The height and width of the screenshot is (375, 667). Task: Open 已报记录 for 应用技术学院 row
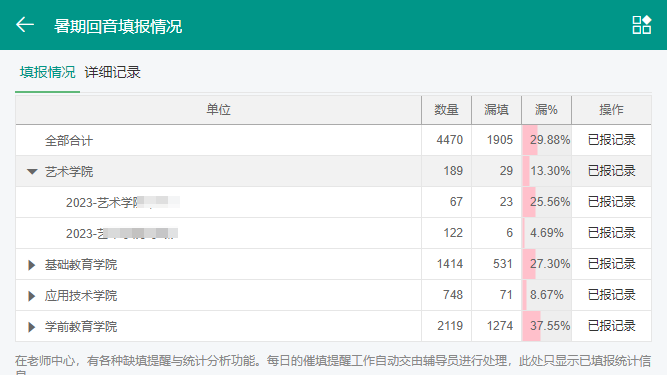pyautogui.click(x=611, y=295)
